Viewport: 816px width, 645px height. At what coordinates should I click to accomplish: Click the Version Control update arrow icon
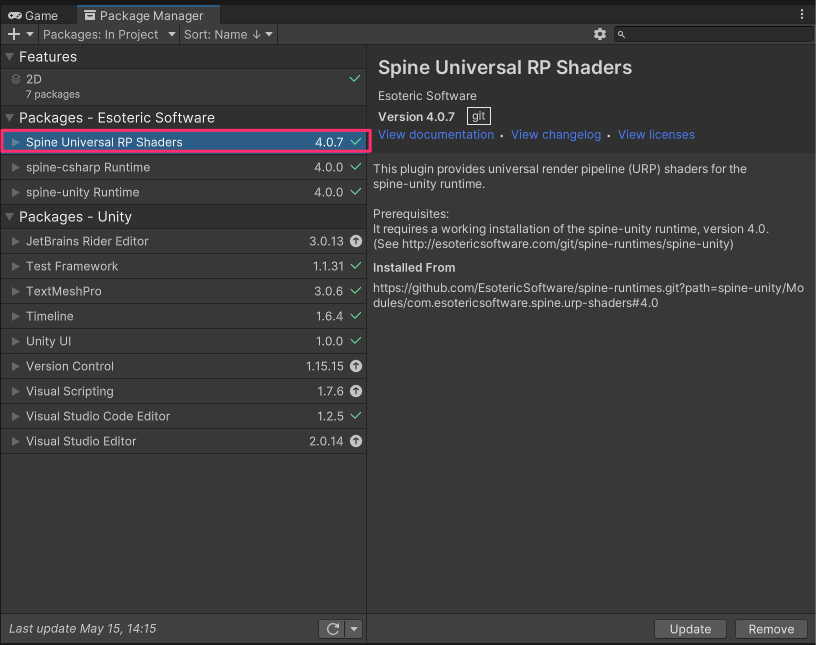[x=356, y=366]
